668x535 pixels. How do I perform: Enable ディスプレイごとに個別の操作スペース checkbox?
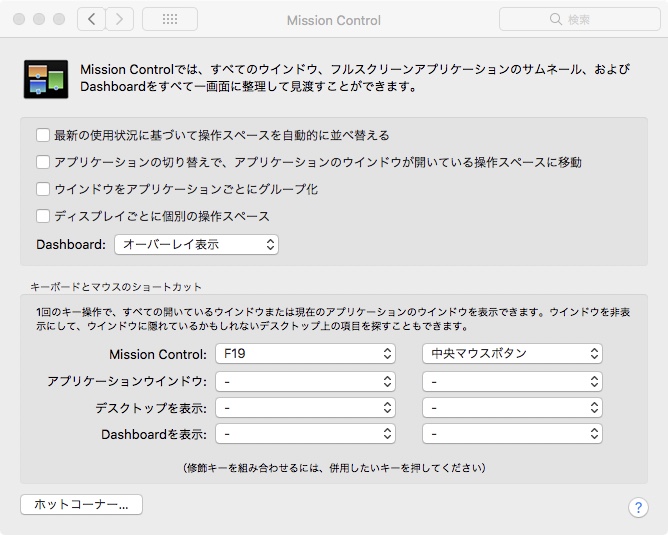click(43, 216)
